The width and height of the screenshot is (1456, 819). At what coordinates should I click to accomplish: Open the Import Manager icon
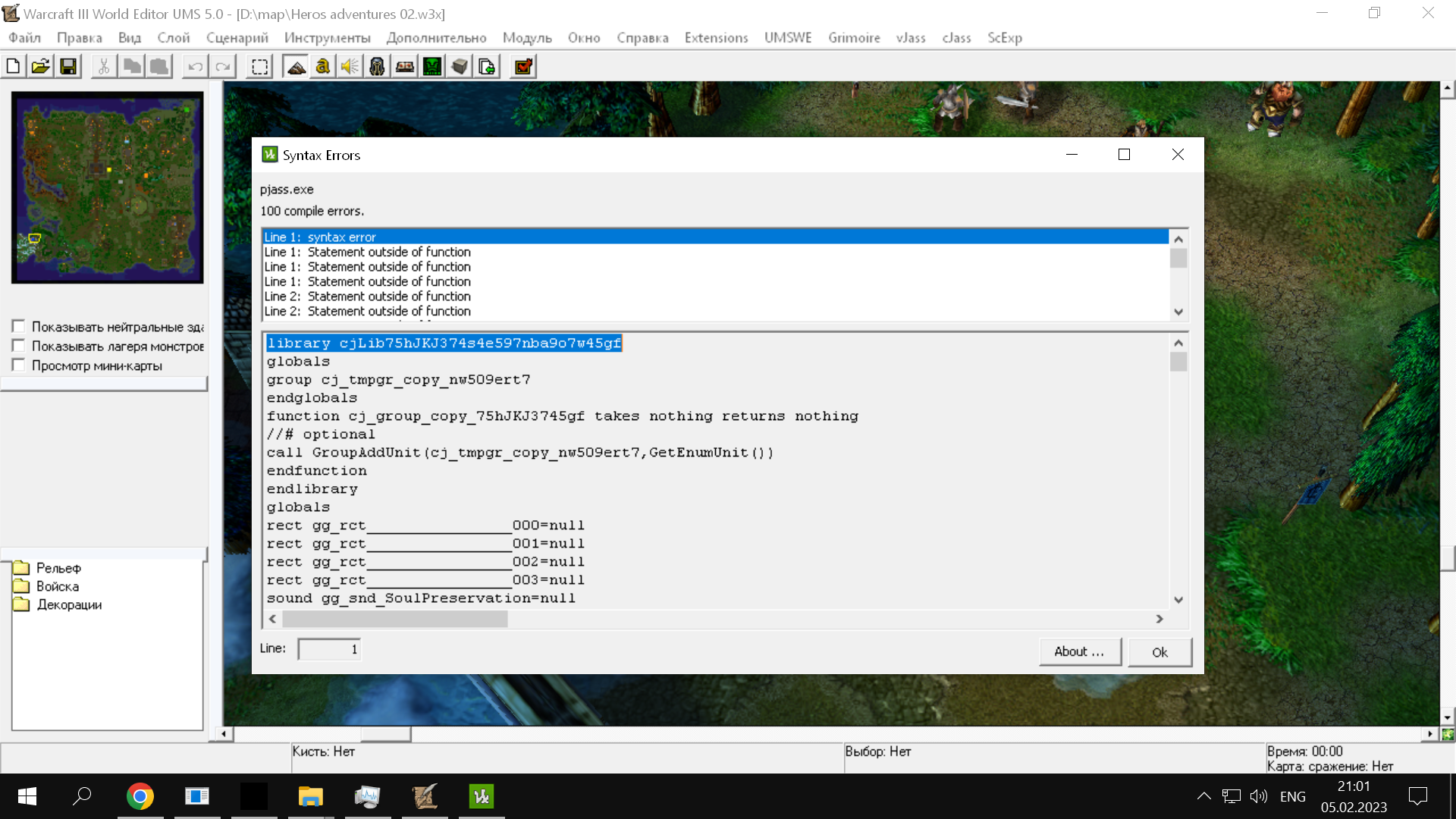(487, 67)
